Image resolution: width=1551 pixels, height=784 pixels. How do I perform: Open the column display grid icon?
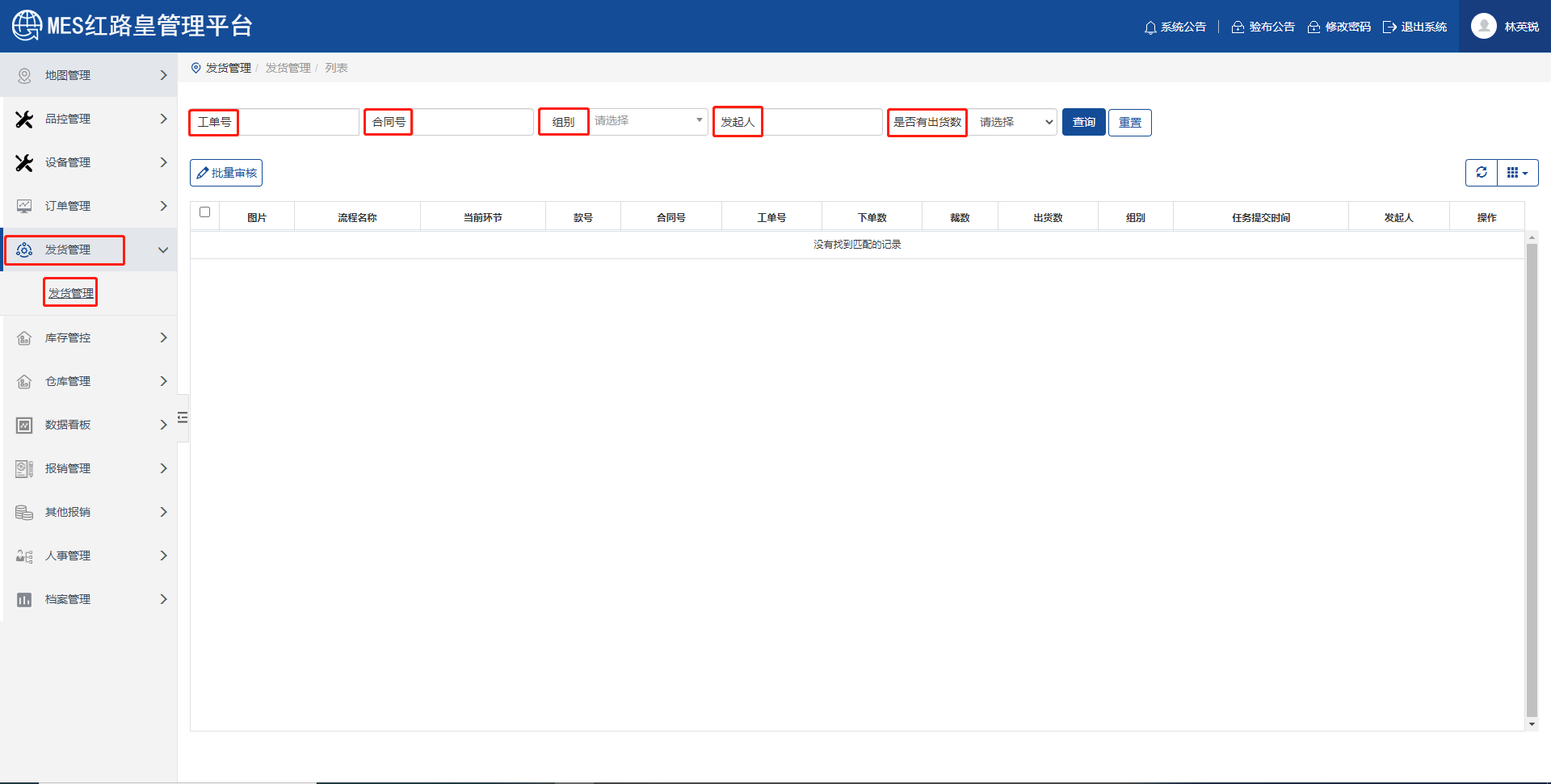tap(1517, 173)
